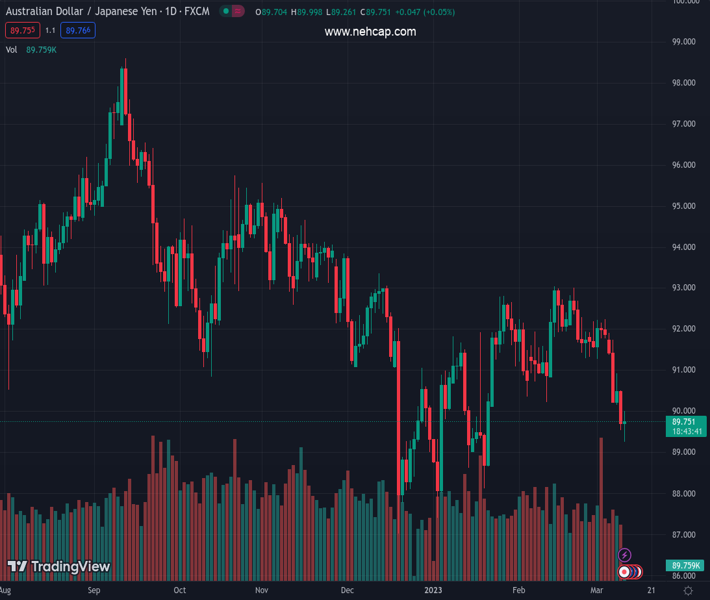Click the green volume label 89.759K
This screenshot has height=600, width=710.
(x=685, y=565)
